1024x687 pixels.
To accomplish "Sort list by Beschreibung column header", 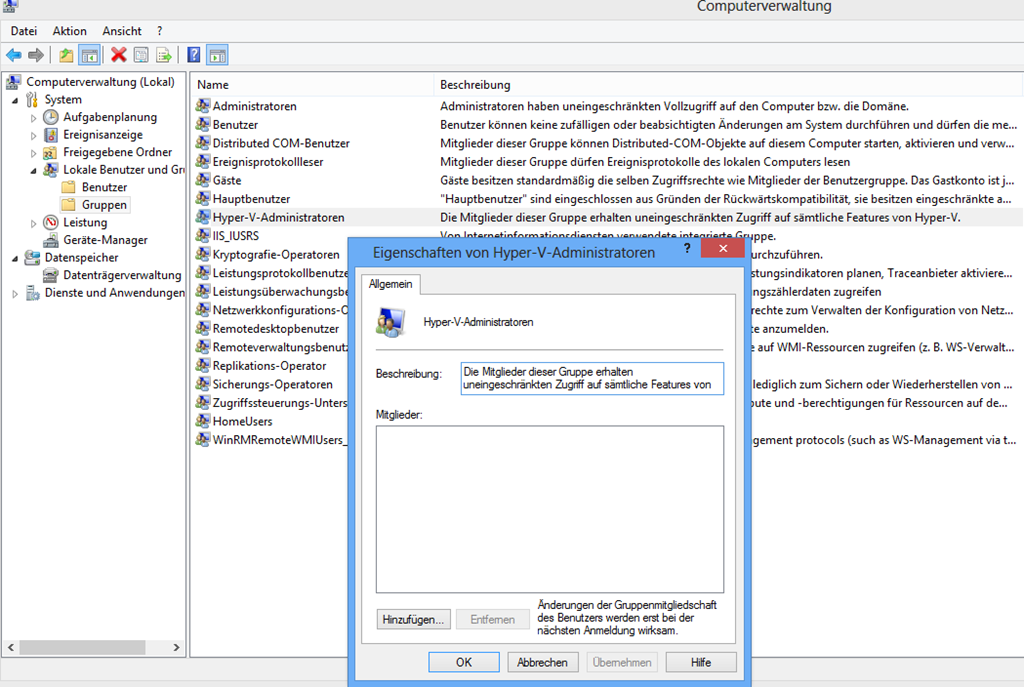I will 728,85.
